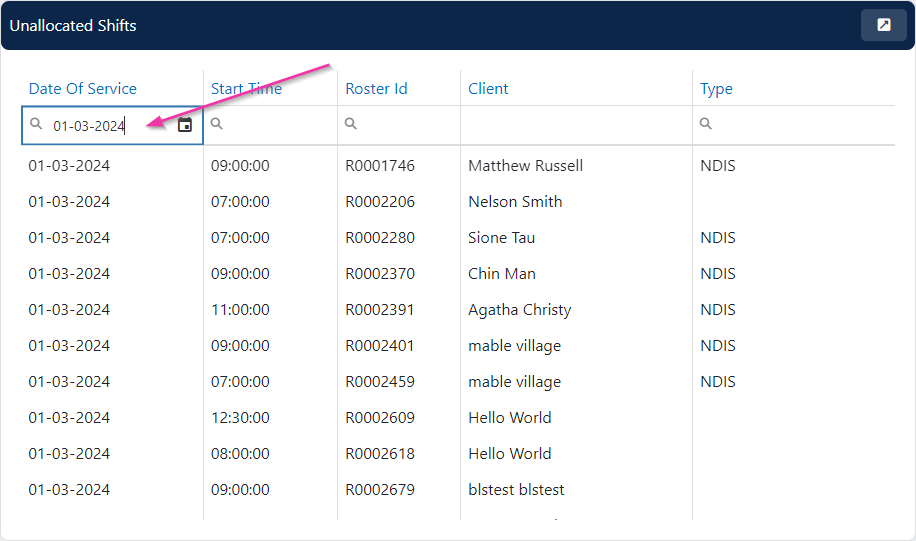Sort by Roster Id column header
Image resolution: width=916 pixels, height=541 pixels.
(376, 89)
